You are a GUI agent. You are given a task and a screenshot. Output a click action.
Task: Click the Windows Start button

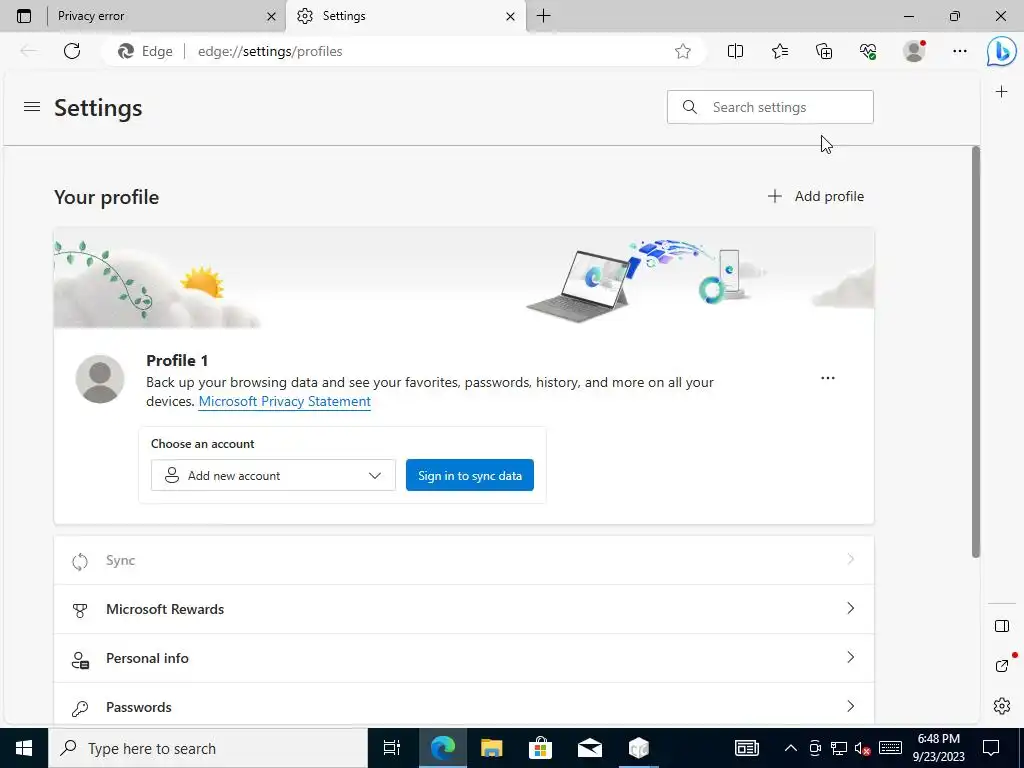24,748
